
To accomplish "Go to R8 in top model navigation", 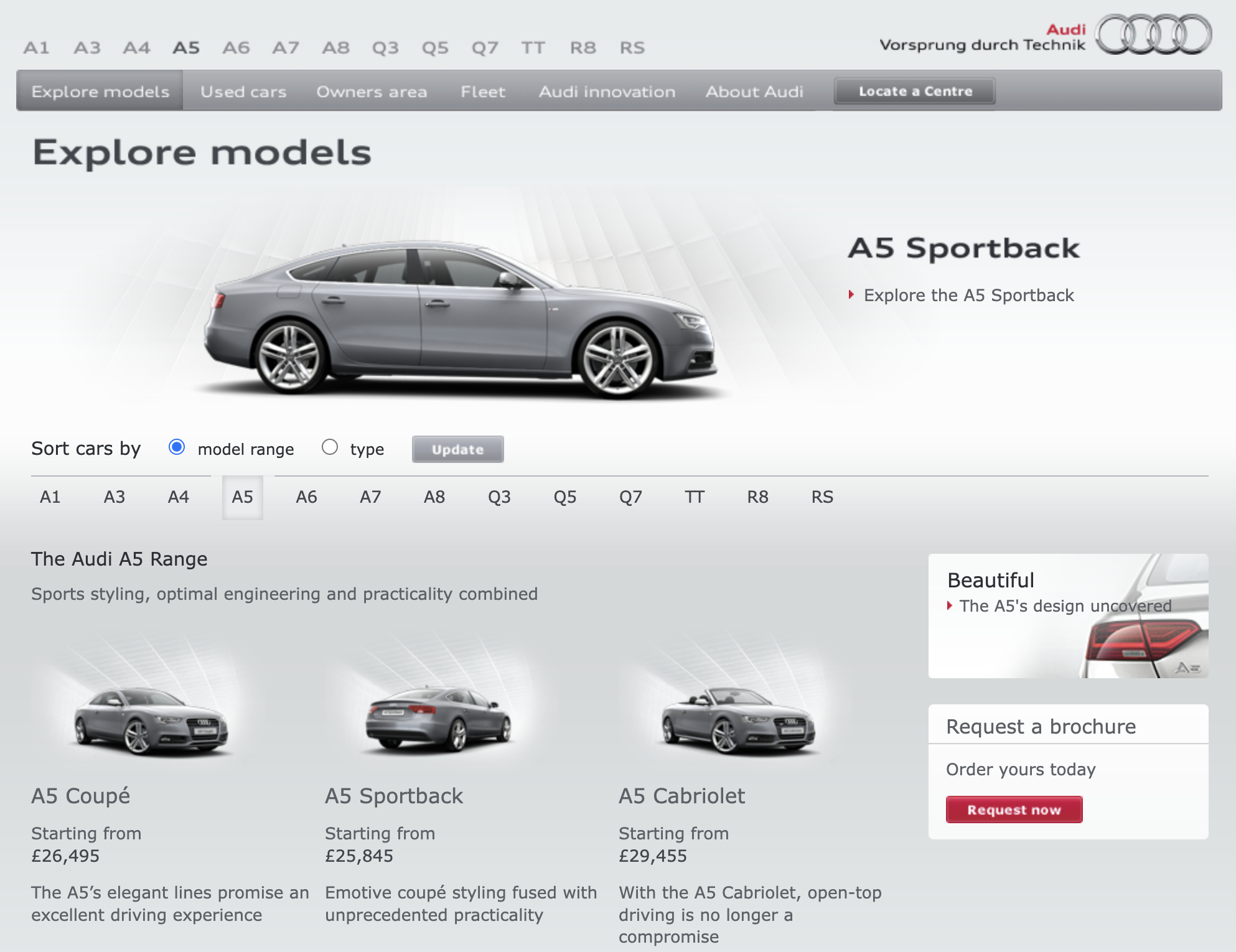I will [583, 47].
